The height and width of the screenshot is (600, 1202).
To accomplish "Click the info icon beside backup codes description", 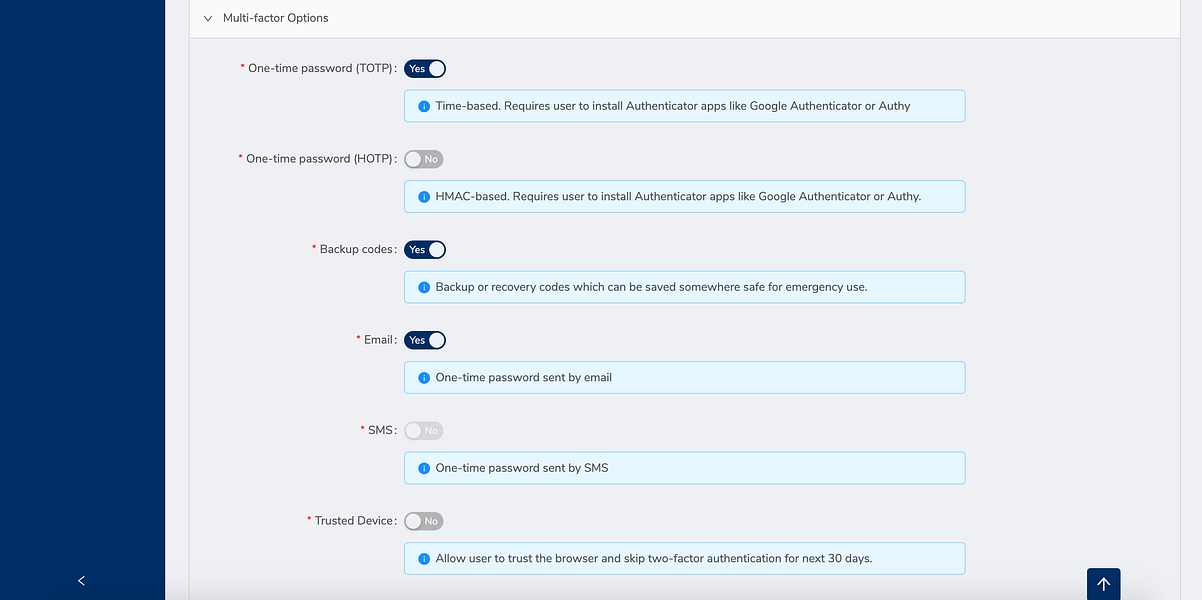I will tap(424, 287).
